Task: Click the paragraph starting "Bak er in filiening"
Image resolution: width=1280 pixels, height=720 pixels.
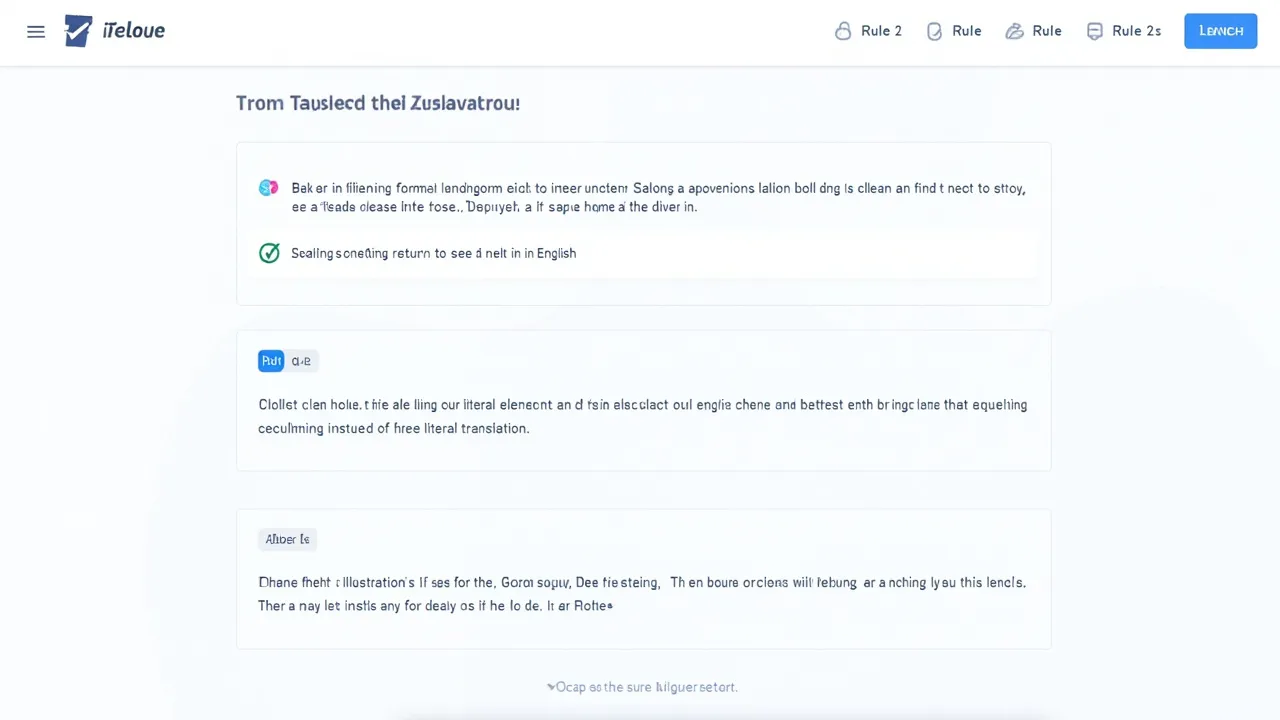Action: [x=658, y=197]
